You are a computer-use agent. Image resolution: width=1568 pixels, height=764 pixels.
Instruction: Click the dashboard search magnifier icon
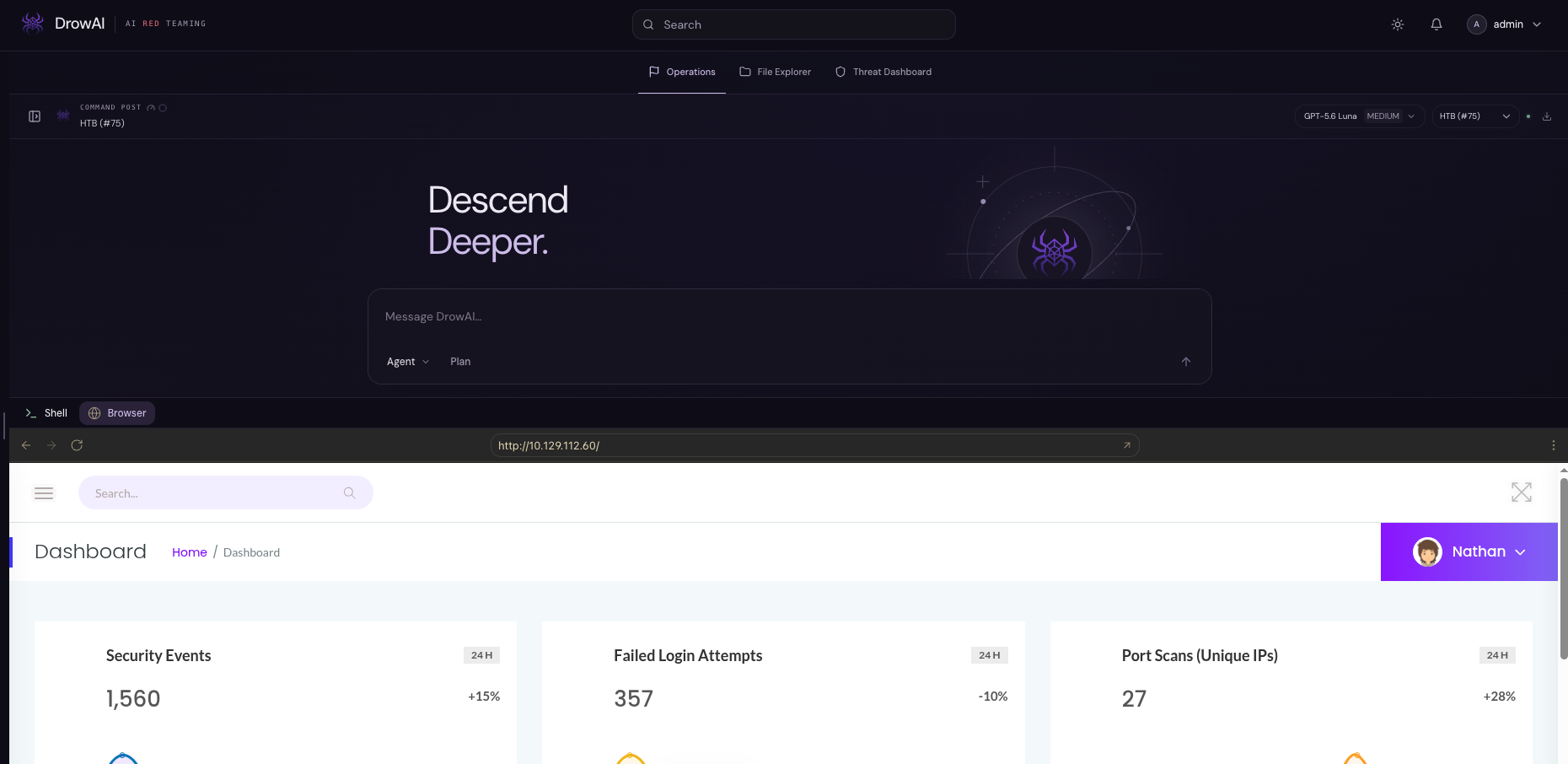pyautogui.click(x=349, y=493)
